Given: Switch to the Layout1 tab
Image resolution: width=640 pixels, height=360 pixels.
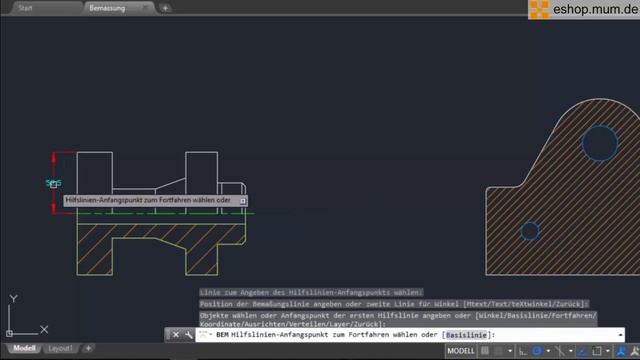Looking at the screenshot, I should point(60,348).
